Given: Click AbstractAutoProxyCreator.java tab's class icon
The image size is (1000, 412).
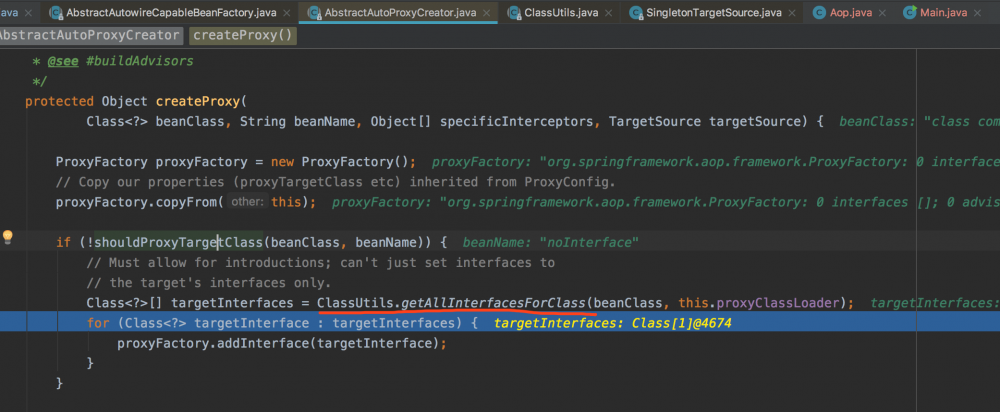Looking at the screenshot, I should pyautogui.click(x=314, y=13).
